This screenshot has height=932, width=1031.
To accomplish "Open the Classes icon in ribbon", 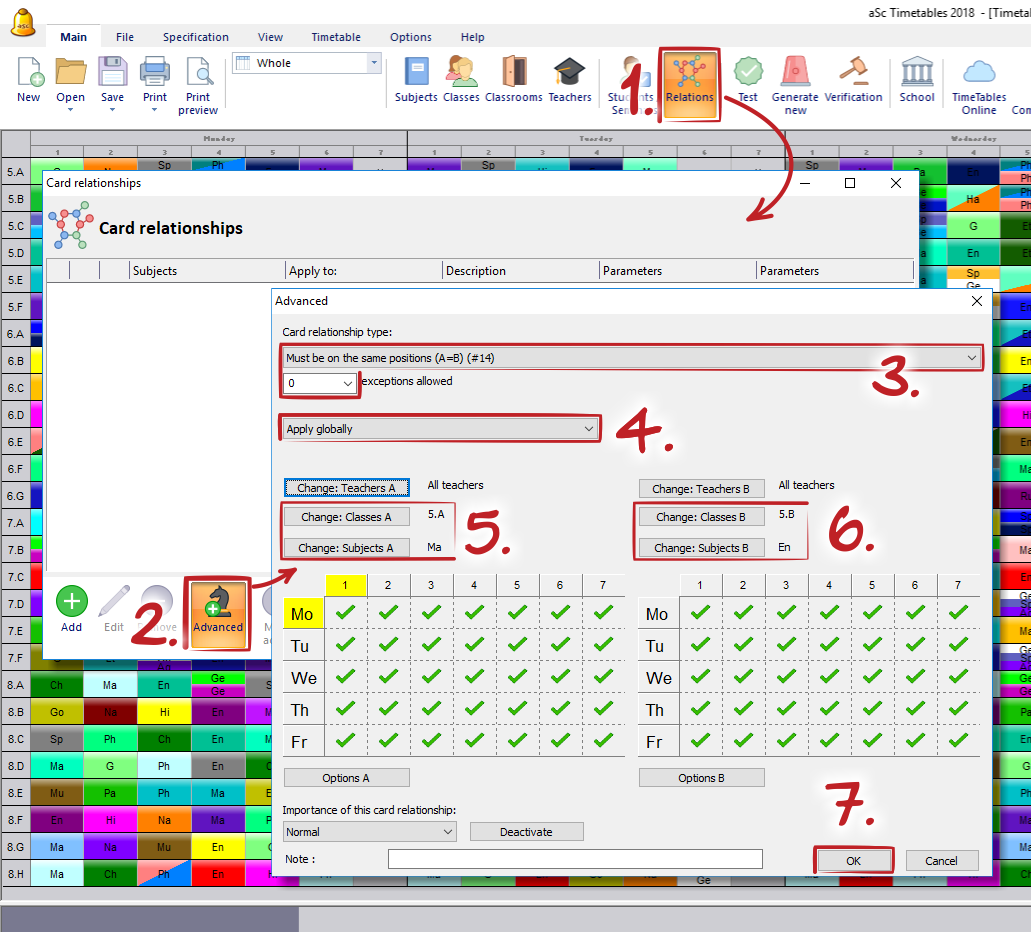I will point(461,74).
